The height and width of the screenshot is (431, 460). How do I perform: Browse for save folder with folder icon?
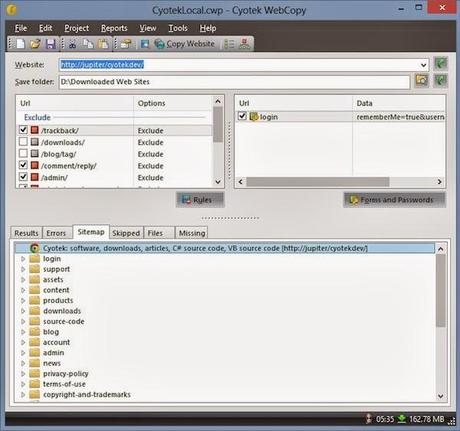(x=422, y=81)
